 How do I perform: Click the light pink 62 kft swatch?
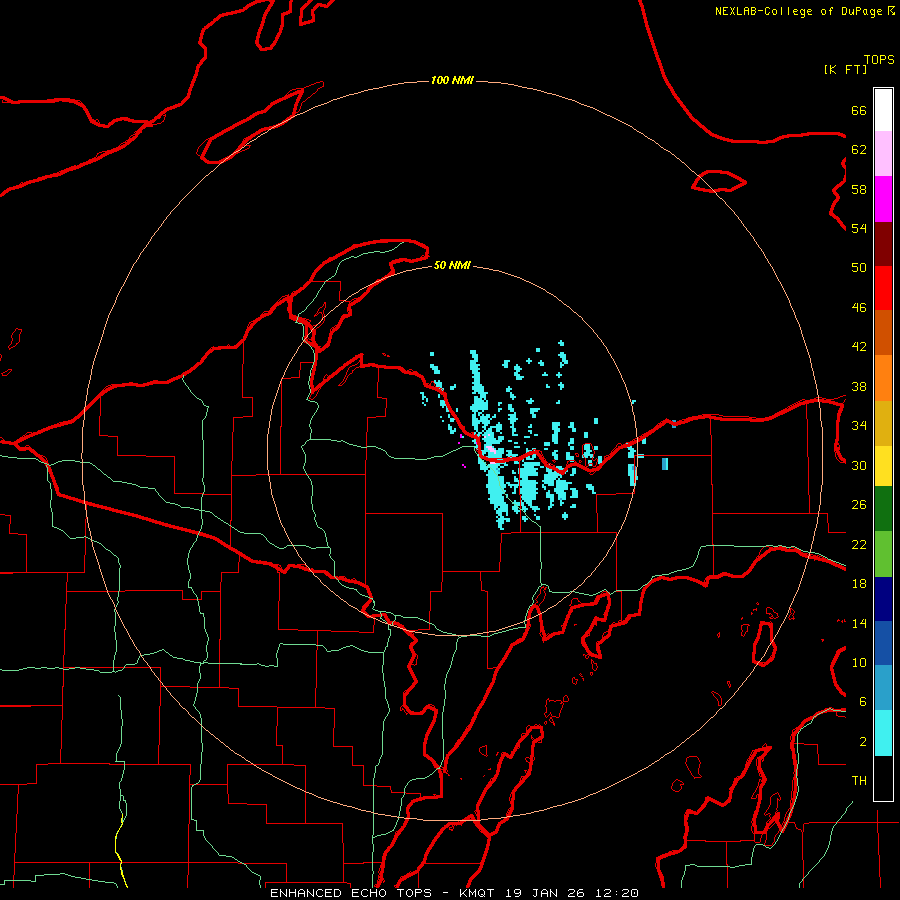coord(883,154)
